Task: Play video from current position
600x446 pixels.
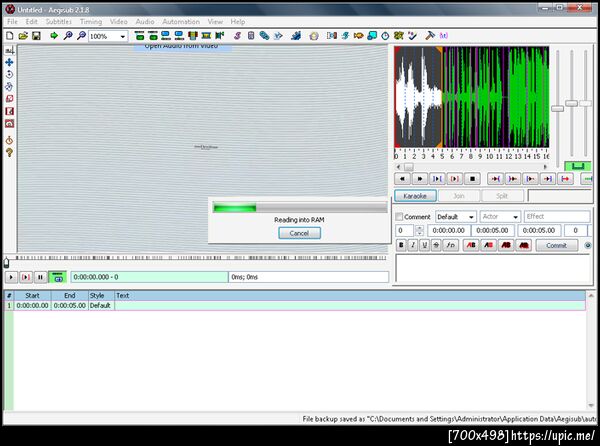Action: click(x=11, y=277)
